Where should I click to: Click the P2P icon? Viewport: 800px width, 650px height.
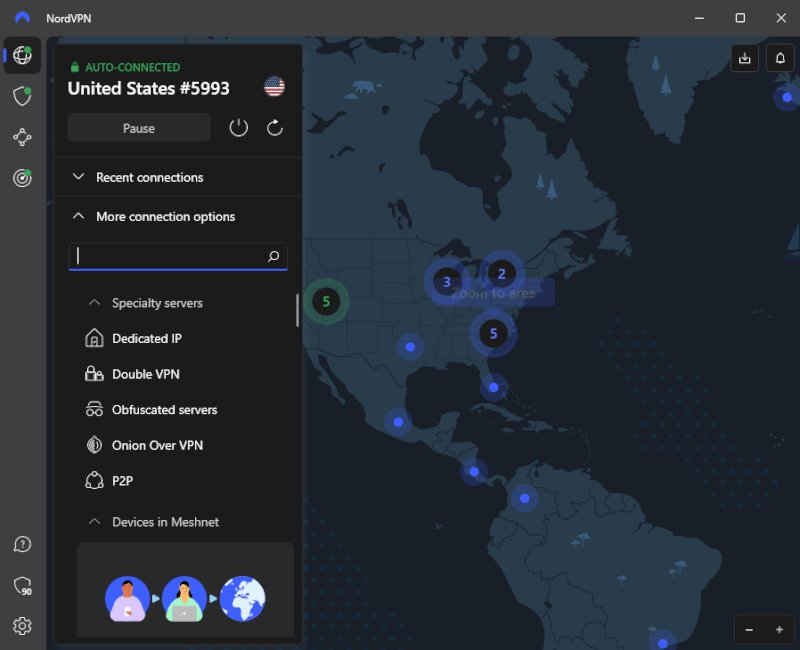tap(94, 481)
